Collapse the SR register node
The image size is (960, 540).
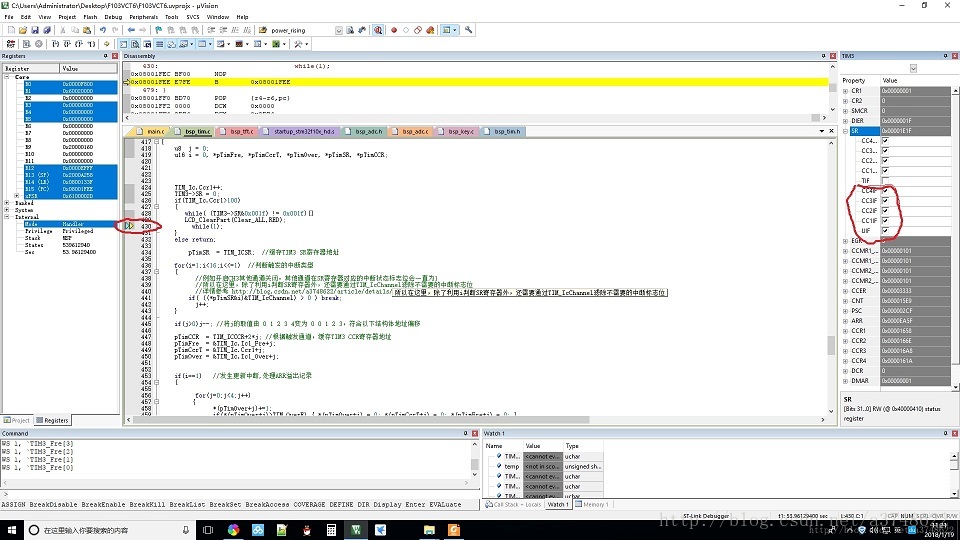tap(845, 131)
